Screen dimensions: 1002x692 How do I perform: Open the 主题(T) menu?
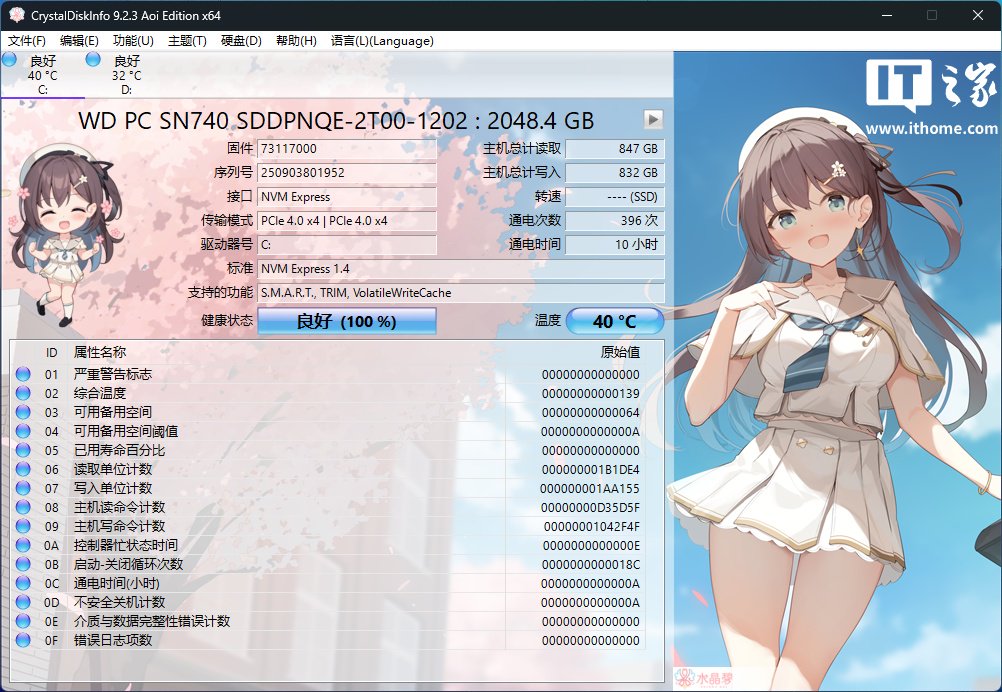click(187, 41)
